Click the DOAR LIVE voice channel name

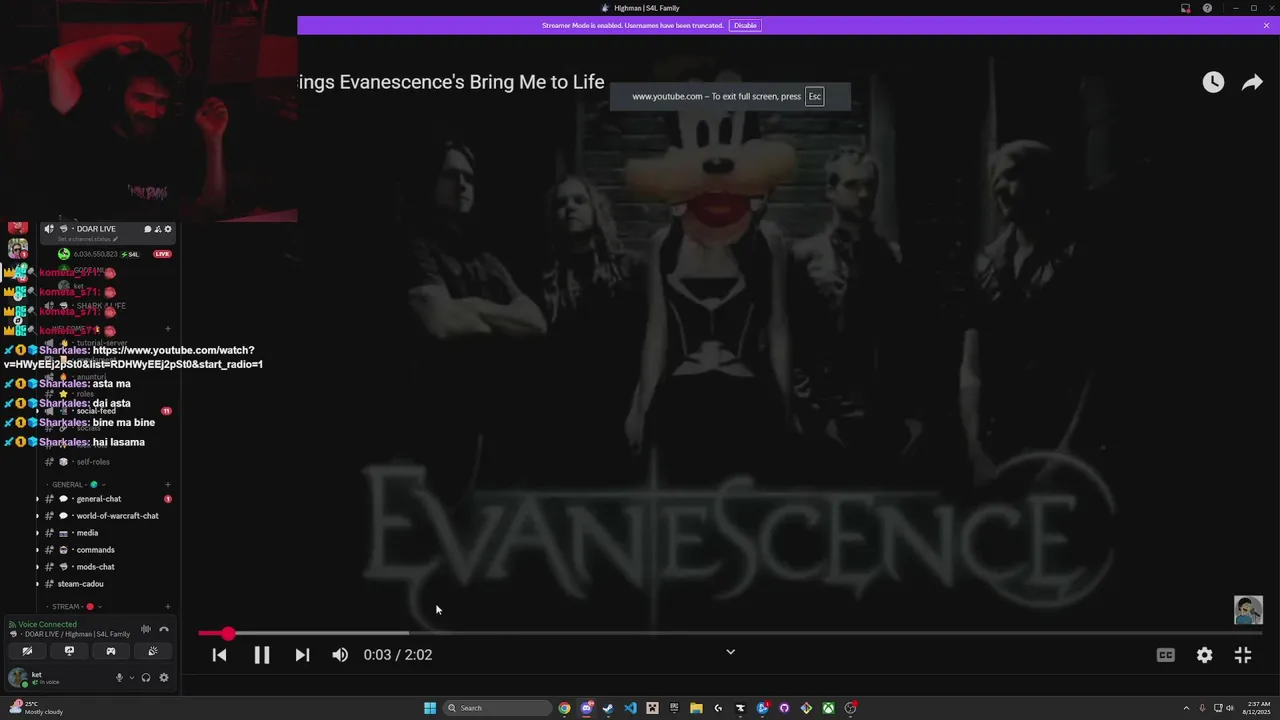(x=96, y=229)
